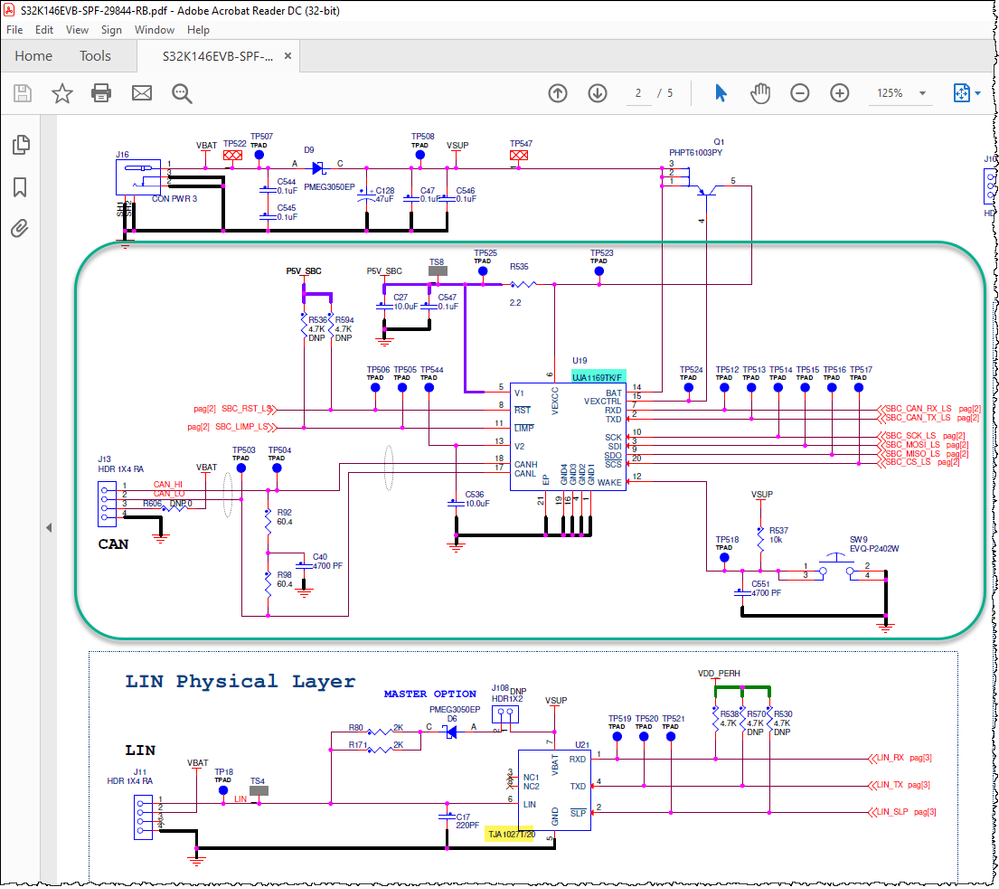Image resolution: width=999 pixels, height=889 pixels.
Task: Toggle the Hand pan tool
Action: click(x=760, y=92)
